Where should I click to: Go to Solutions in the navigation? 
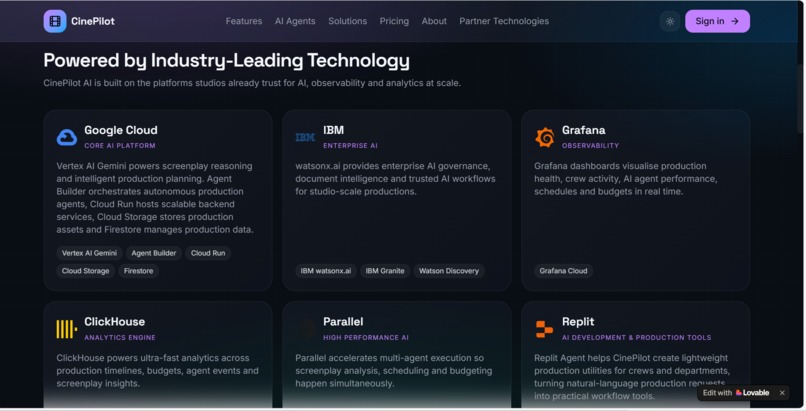(347, 21)
